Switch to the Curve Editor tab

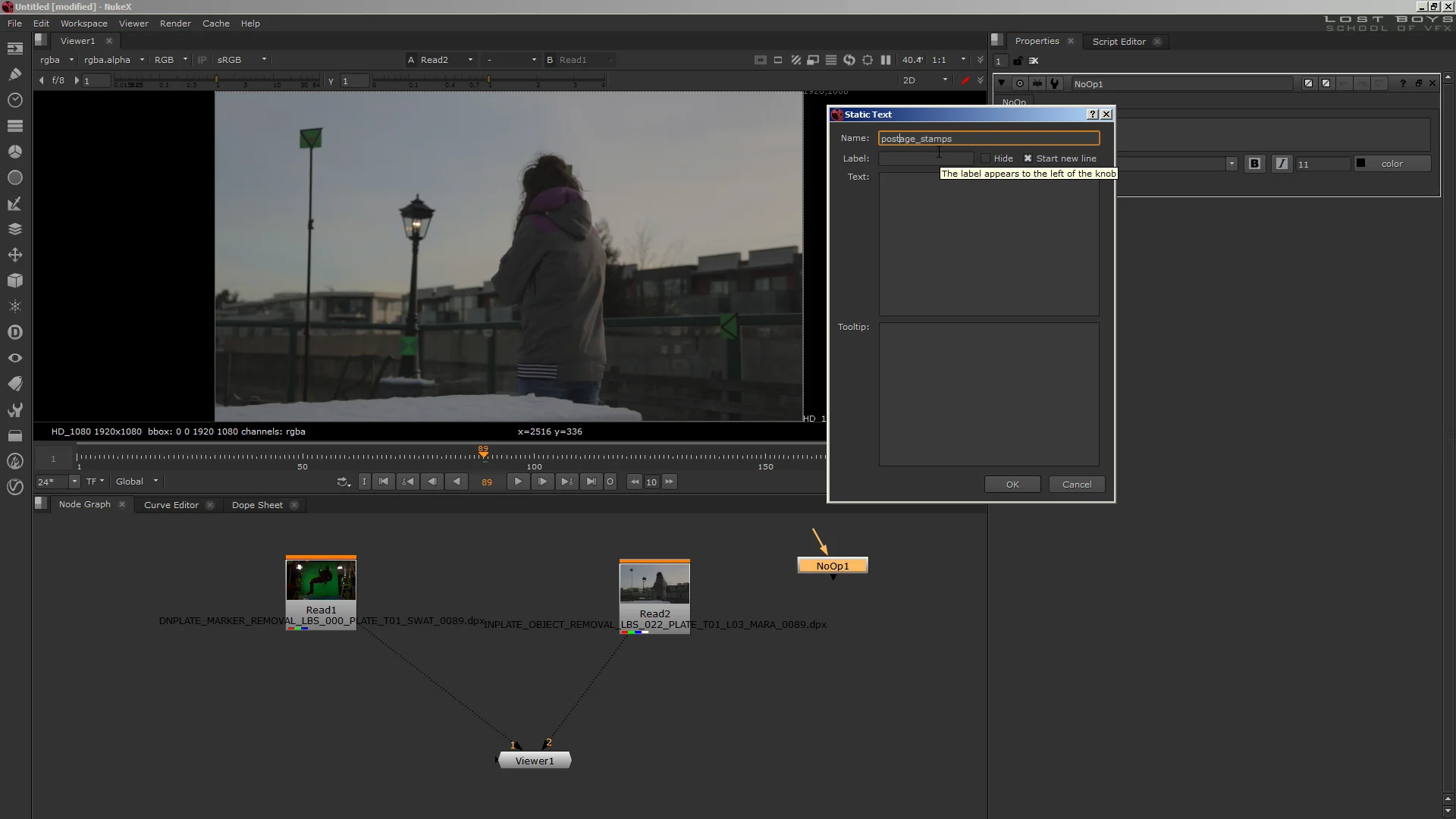point(171,505)
